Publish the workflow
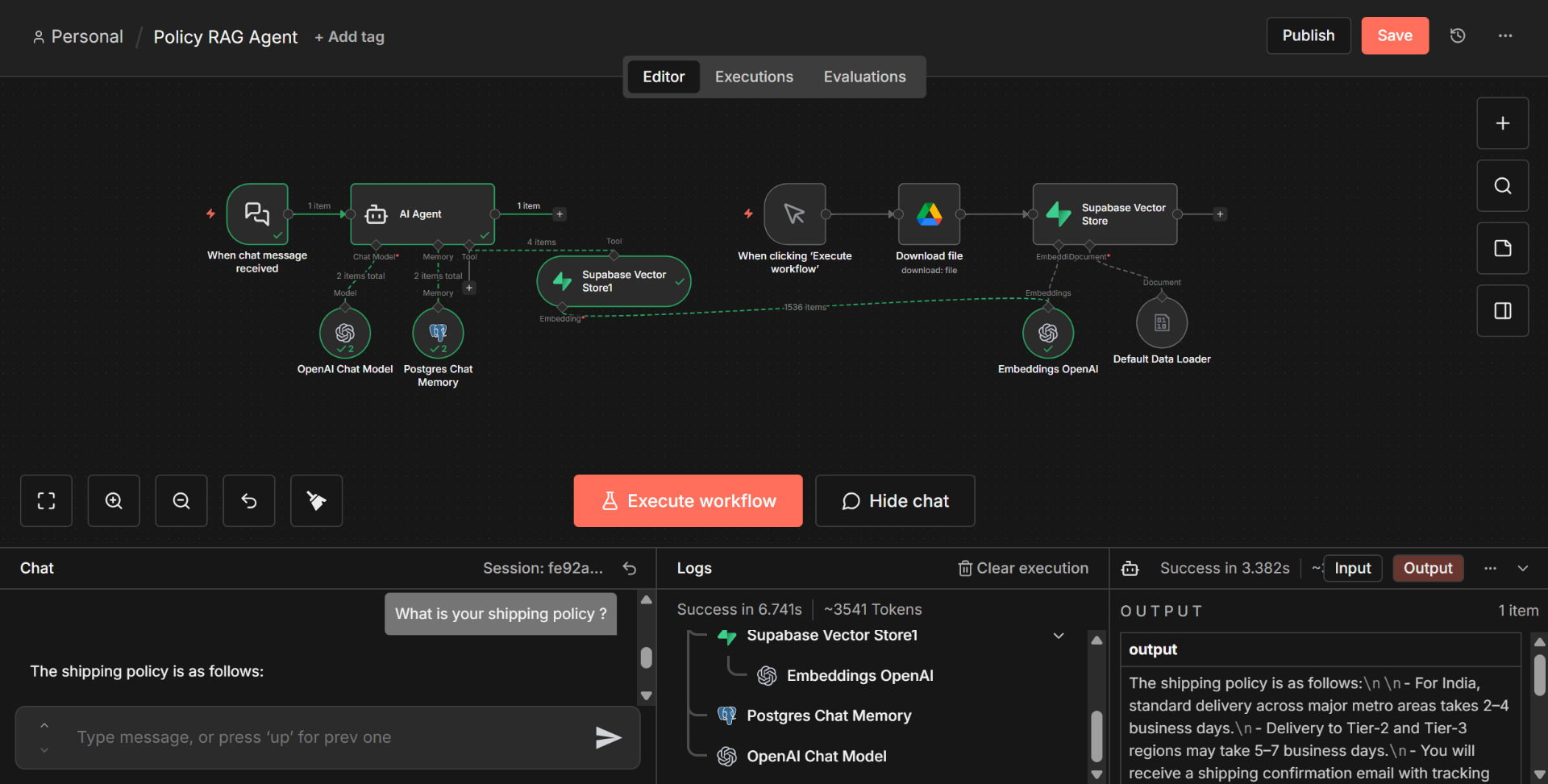The image size is (1548, 784). (1308, 35)
